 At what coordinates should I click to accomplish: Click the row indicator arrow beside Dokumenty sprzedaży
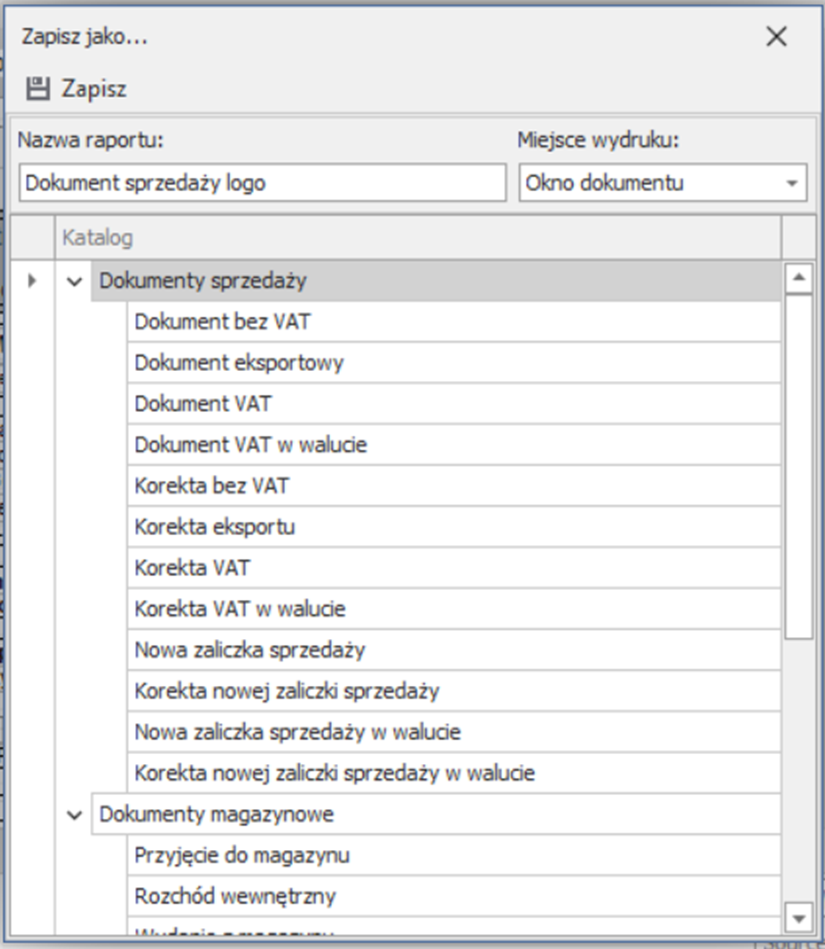pos(32,282)
